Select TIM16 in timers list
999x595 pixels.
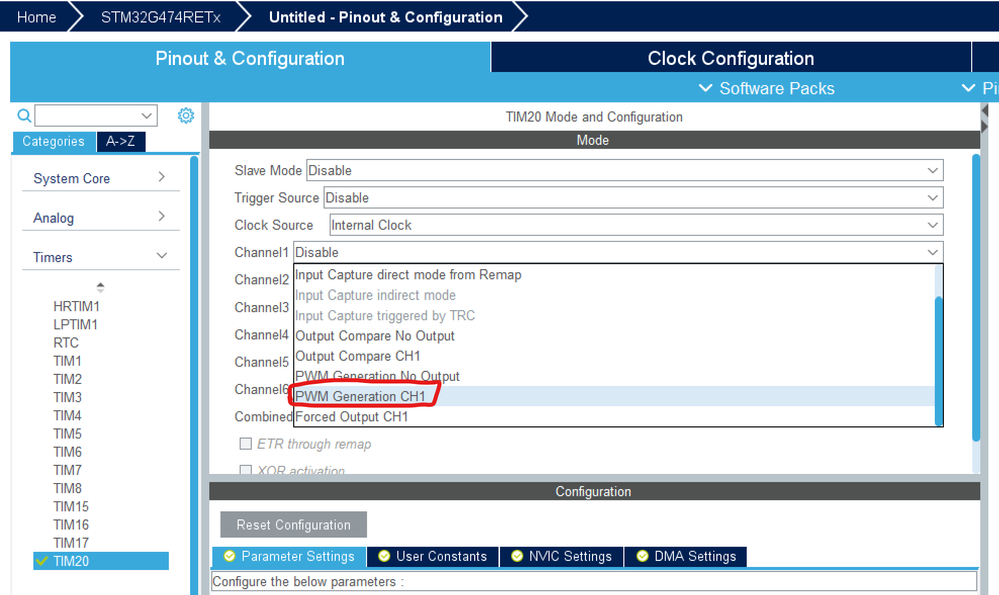pos(71,524)
